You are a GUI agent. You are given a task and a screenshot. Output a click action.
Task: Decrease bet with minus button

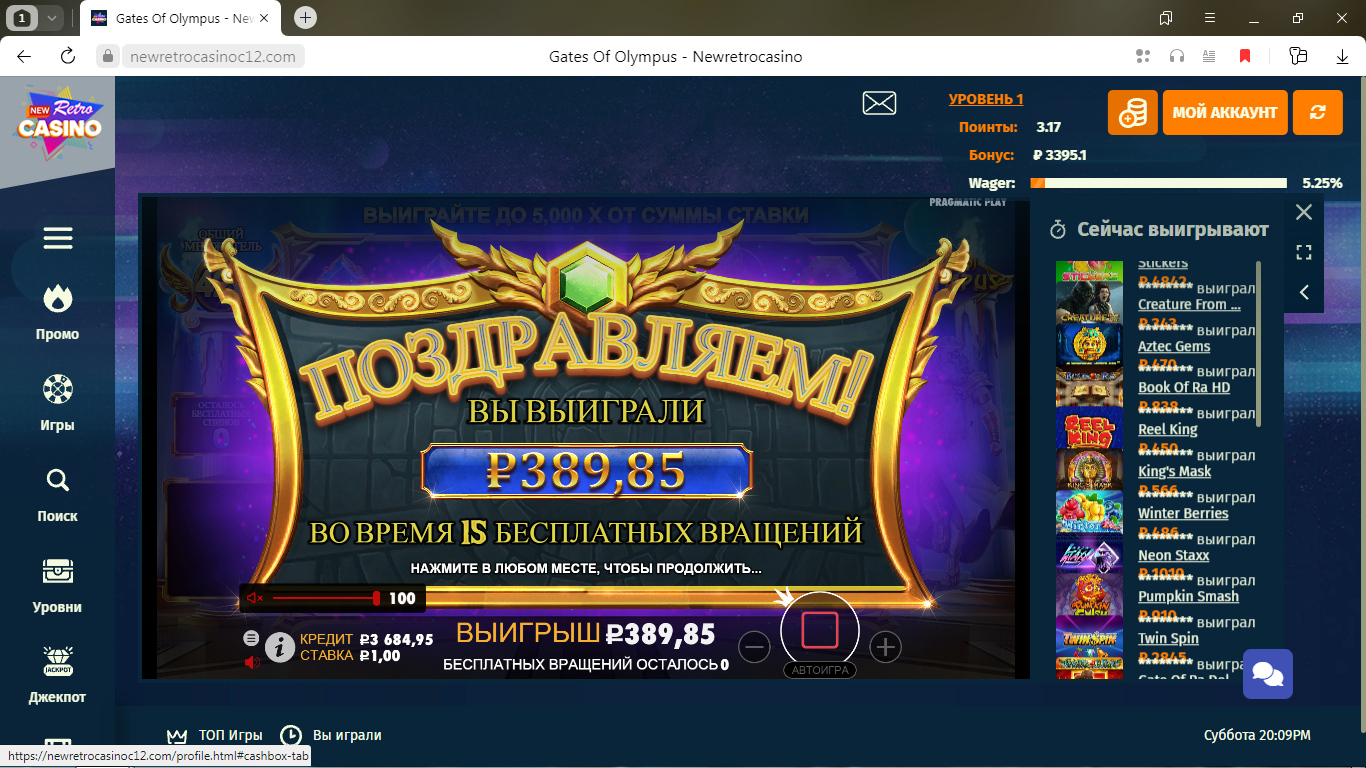[x=755, y=648]
